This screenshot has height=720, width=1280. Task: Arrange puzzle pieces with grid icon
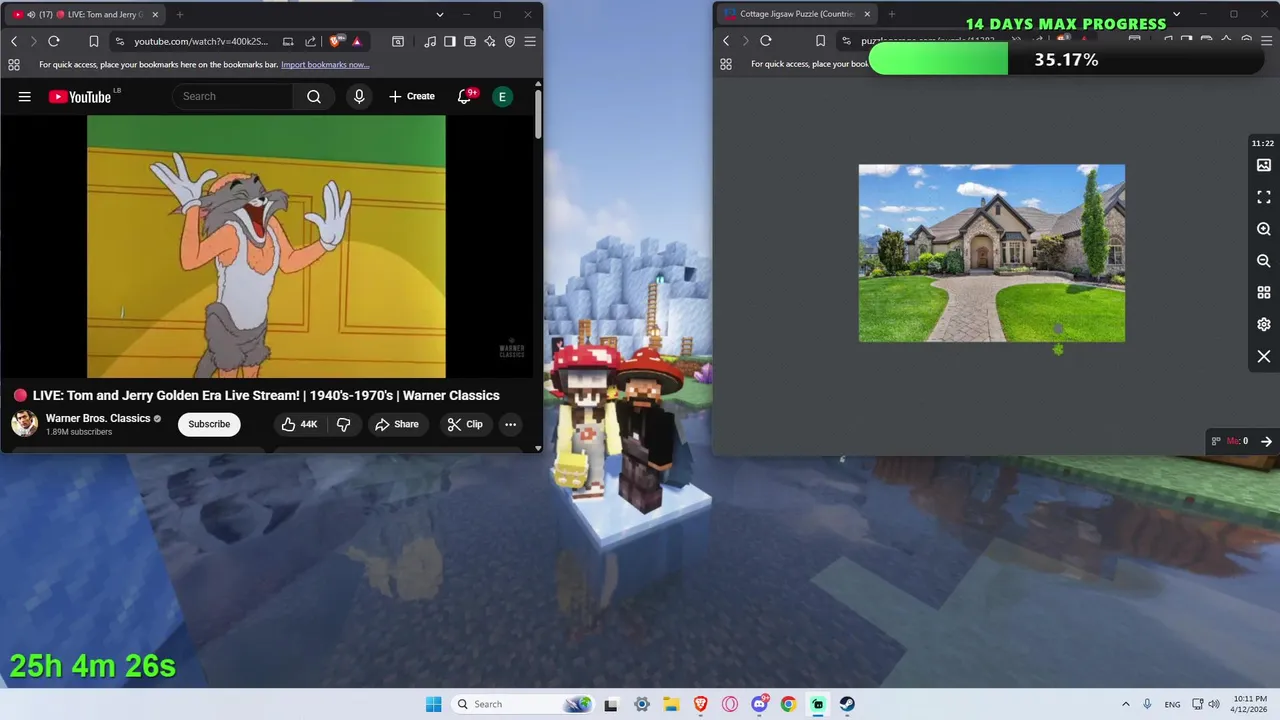(1264, 293)
